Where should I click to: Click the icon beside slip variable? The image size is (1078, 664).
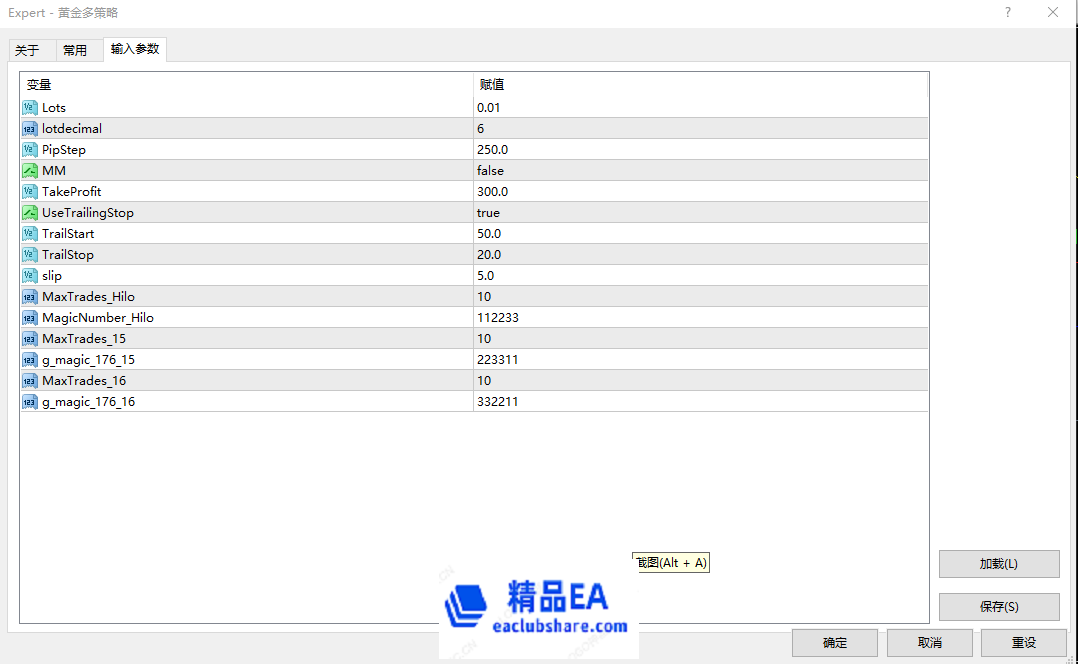pyautogui.click(x=30, y=276)
